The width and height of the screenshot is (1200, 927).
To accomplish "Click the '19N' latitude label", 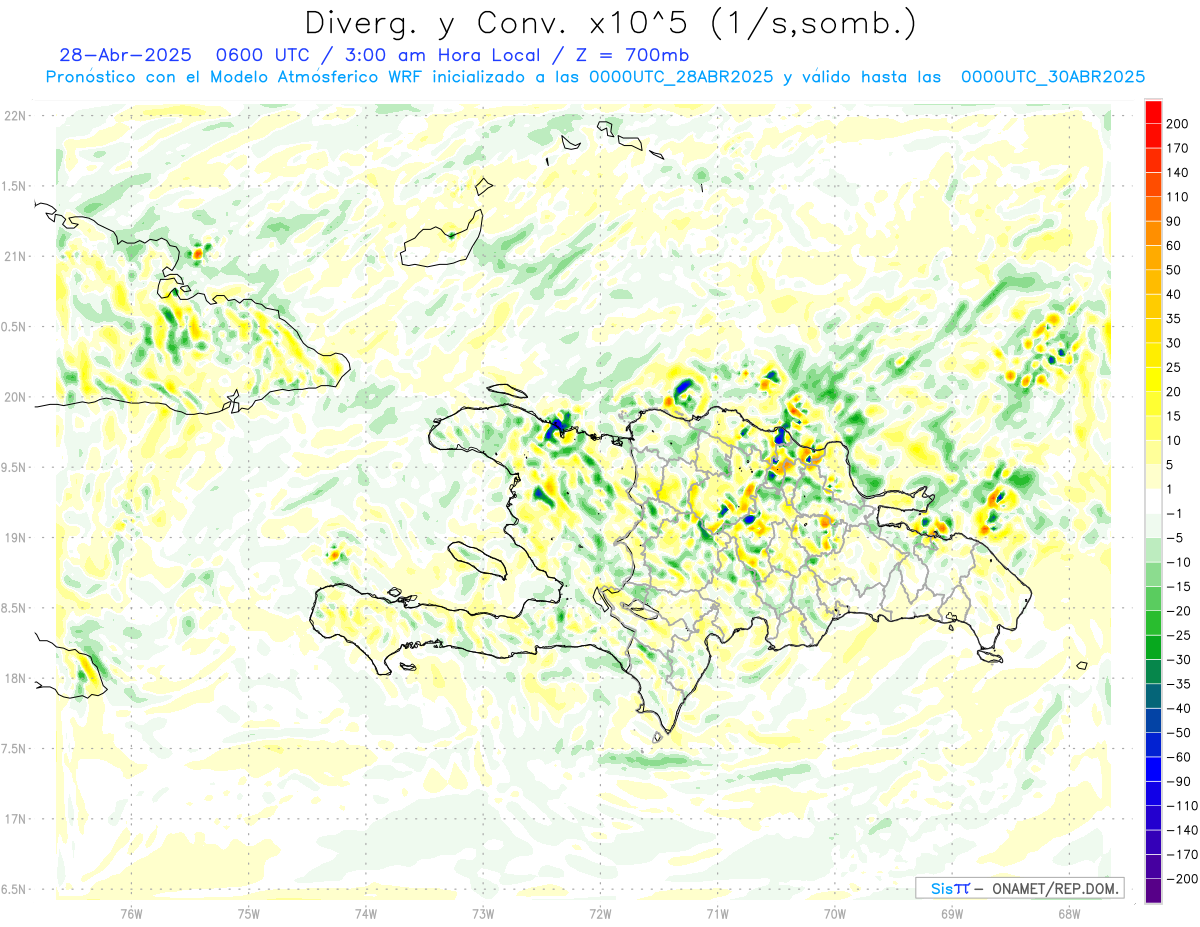I will 15,538.
